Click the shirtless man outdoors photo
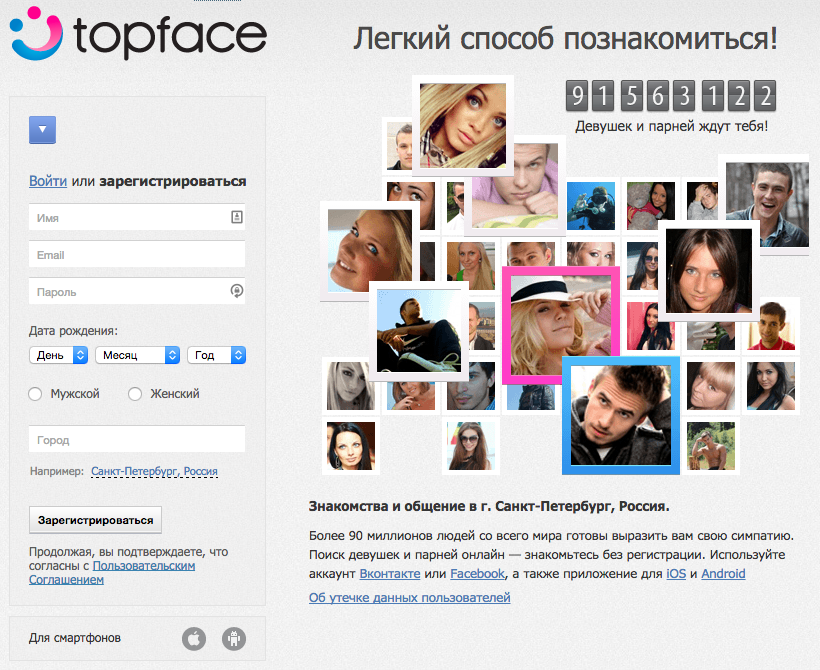The width and height of the screenshot is (820, 670). [x=711, y=446]
